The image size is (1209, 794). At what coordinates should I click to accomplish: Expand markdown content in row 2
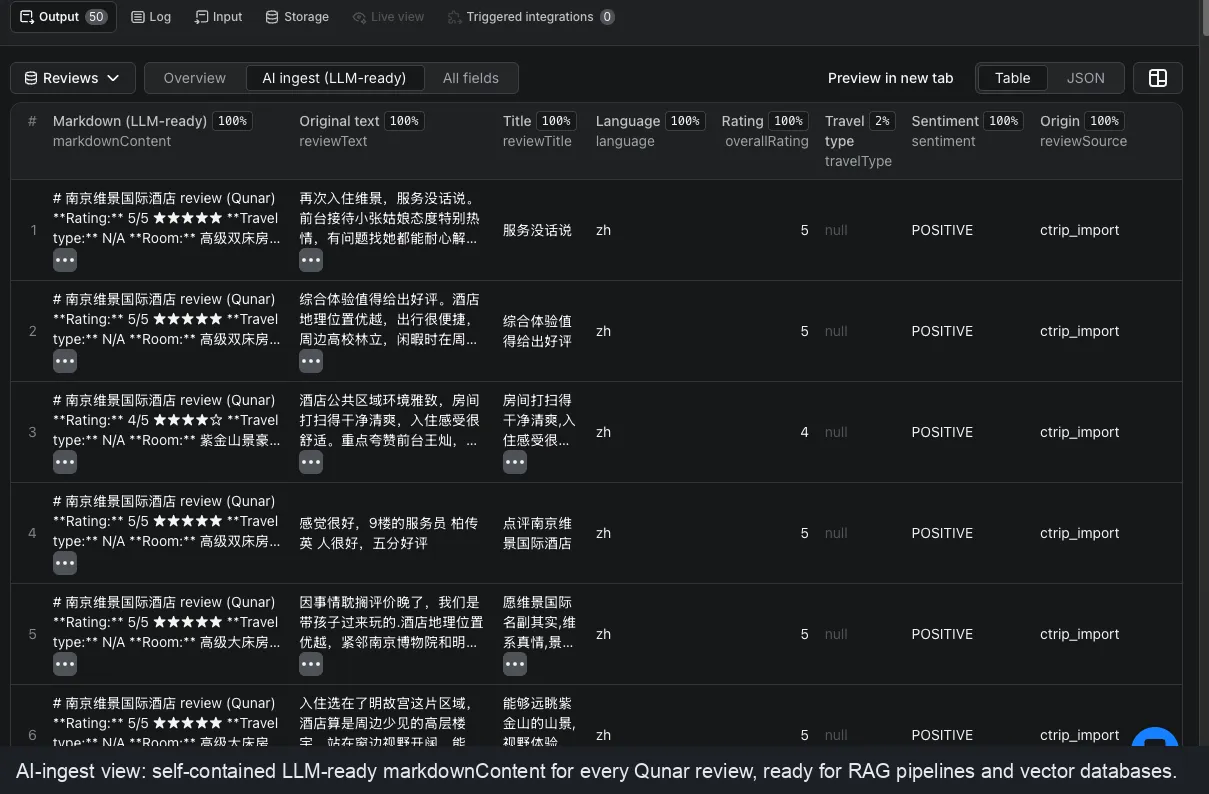tap(65, 361)
